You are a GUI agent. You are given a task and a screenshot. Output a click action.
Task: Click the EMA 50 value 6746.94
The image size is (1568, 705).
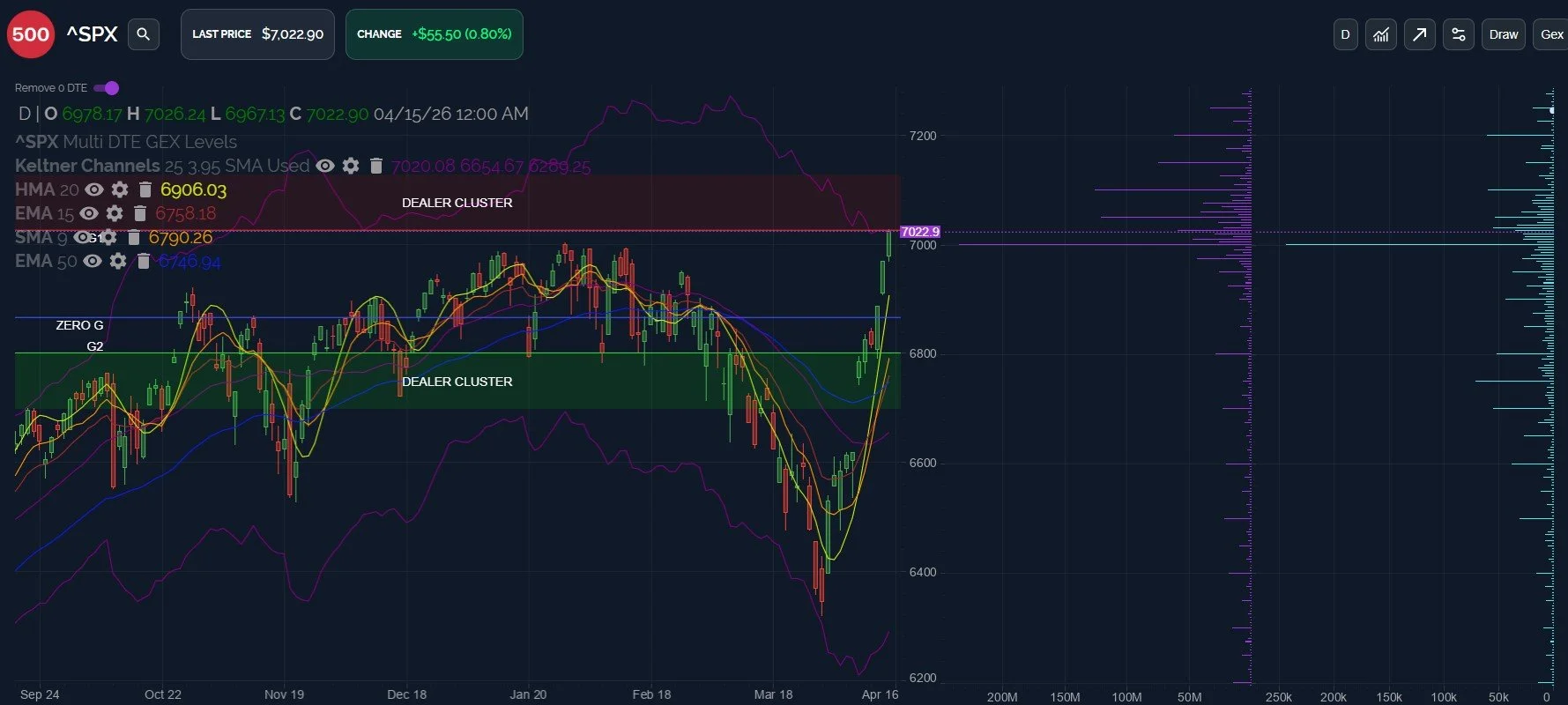coord(189,261)
